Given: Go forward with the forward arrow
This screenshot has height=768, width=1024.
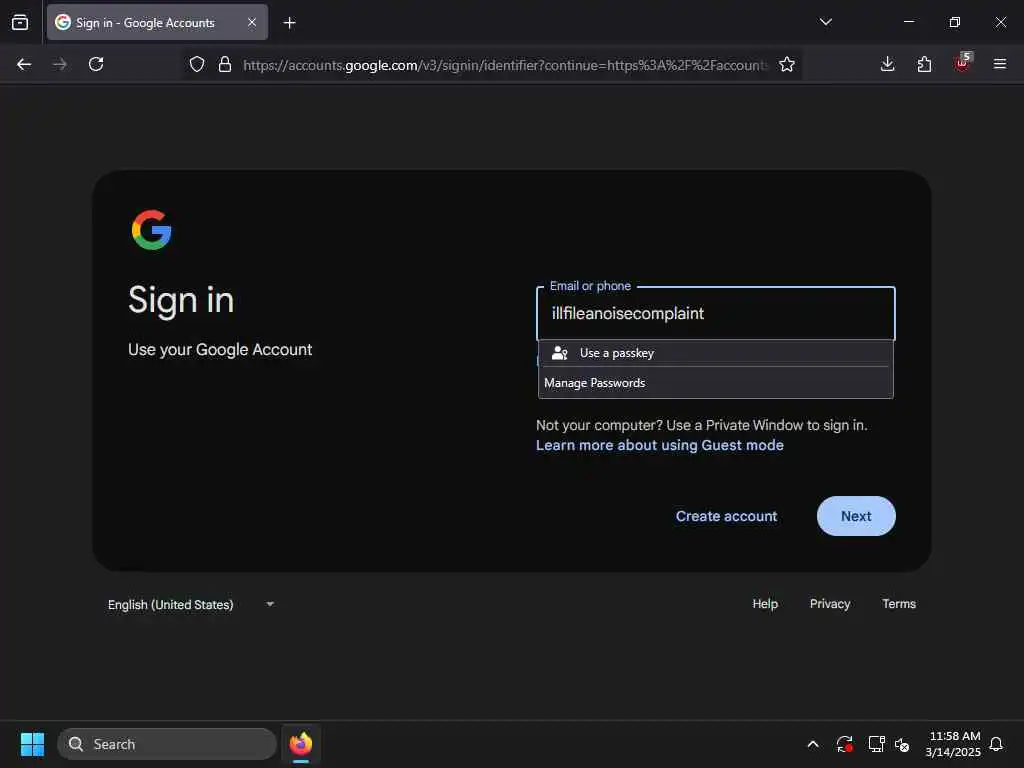Looking at the screenshot, I should (x=60, y=64).
